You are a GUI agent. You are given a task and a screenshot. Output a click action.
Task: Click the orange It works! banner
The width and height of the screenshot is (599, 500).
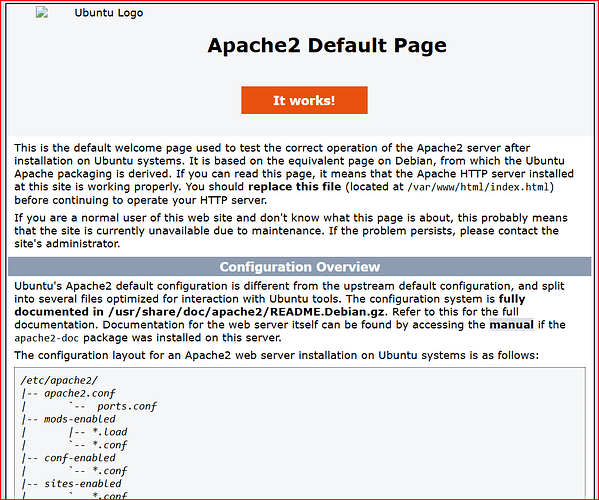pyautogui.click(x=304, y=100)
